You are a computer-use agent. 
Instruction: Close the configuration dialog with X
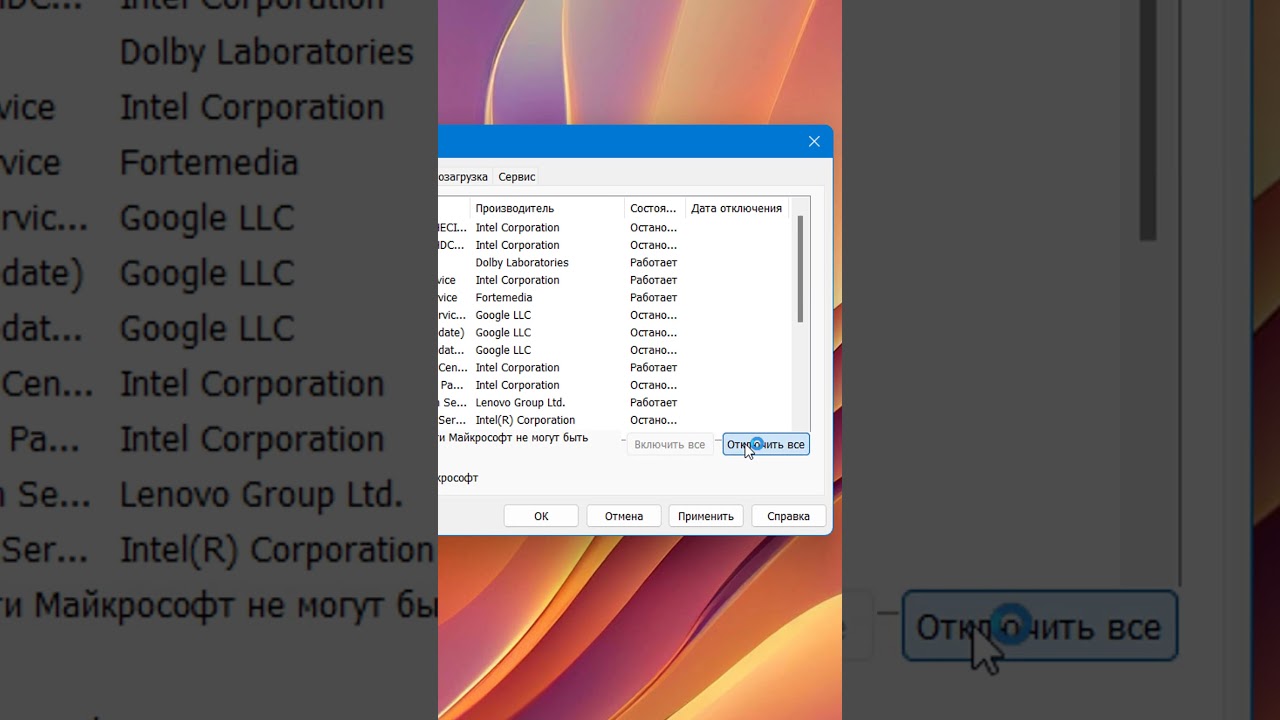pyautogui.click(x=814, y=142)
